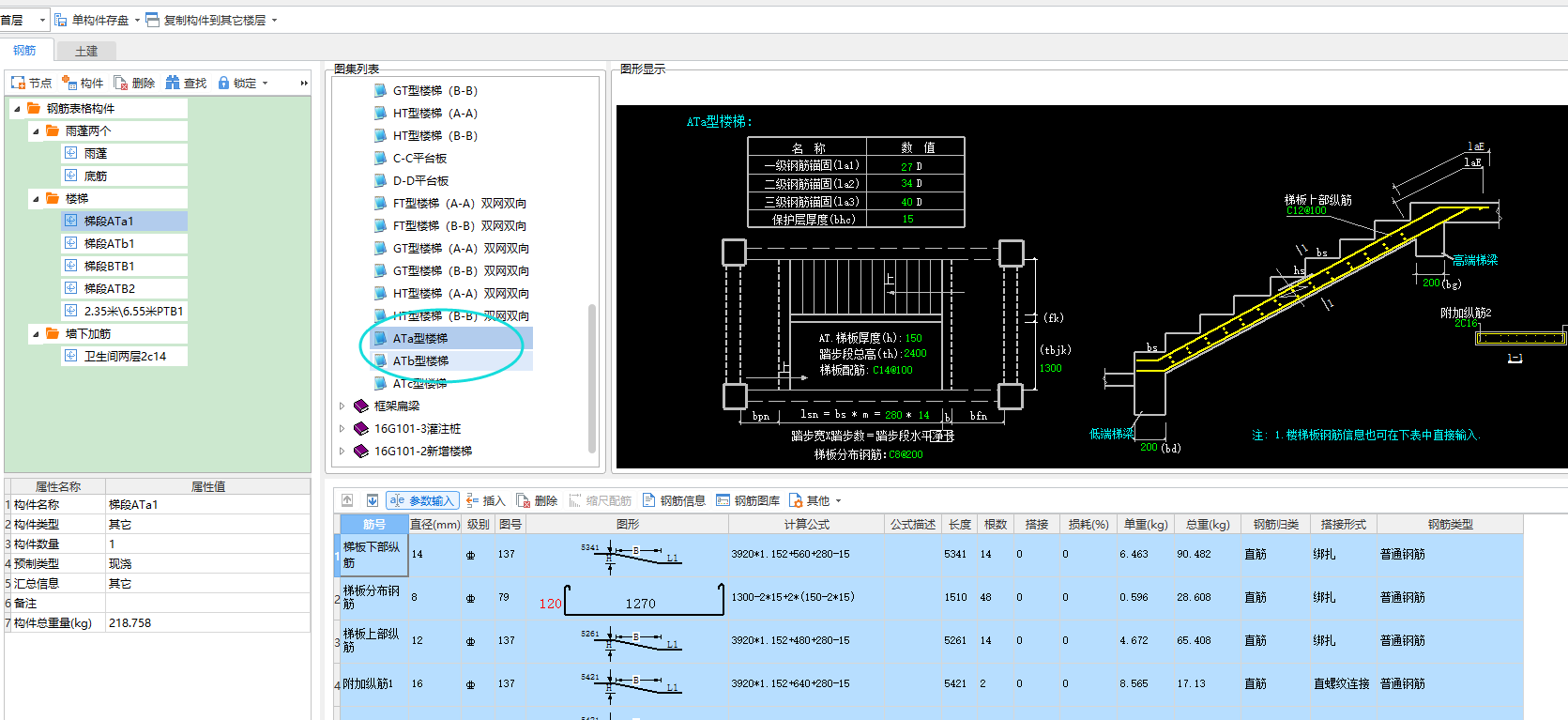1568x720 pixels.
Task: Click the 筋号 column header
Action: click(x=373, y=524)
